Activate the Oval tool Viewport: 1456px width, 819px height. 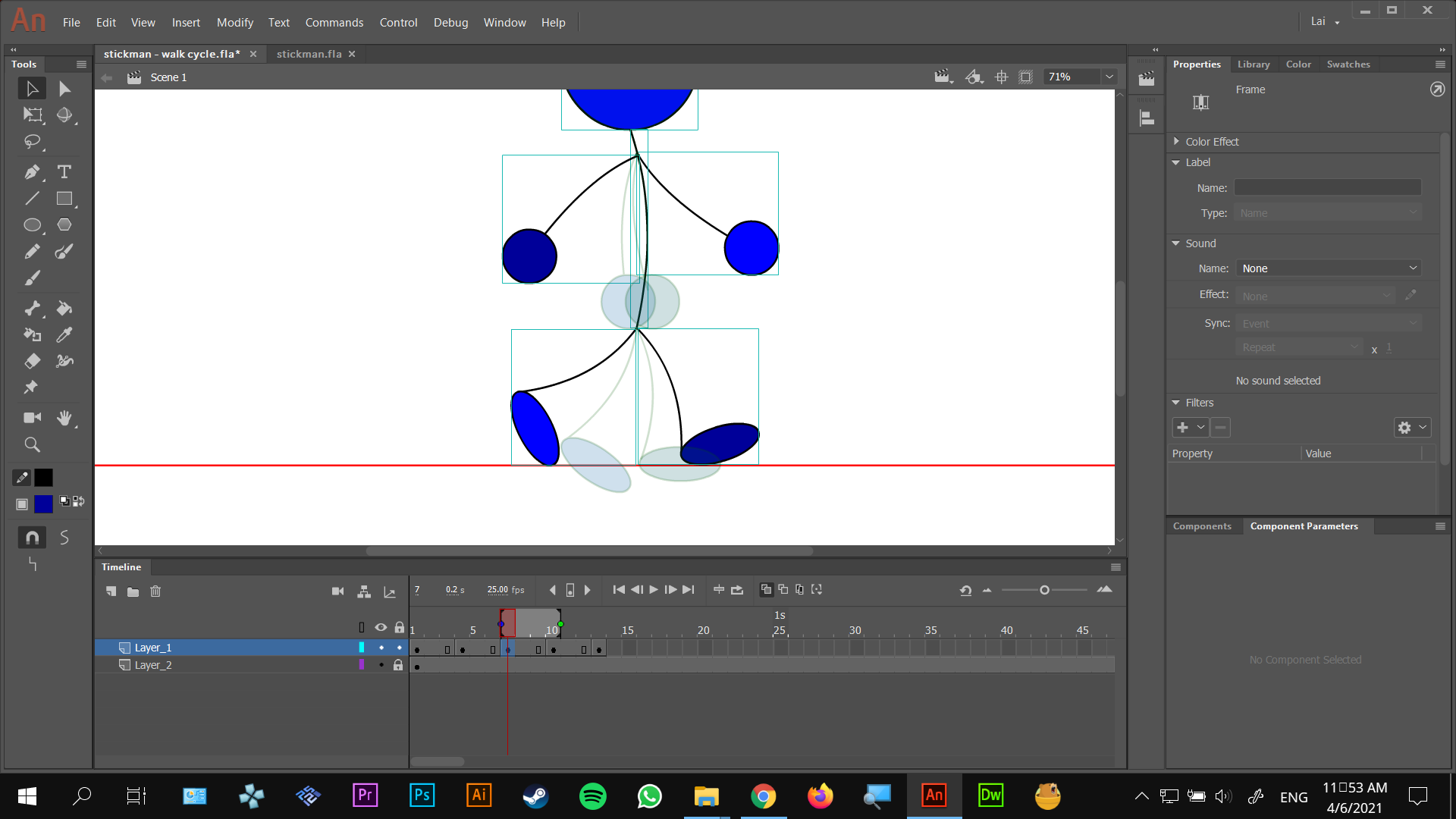click(x=32, y=225)
